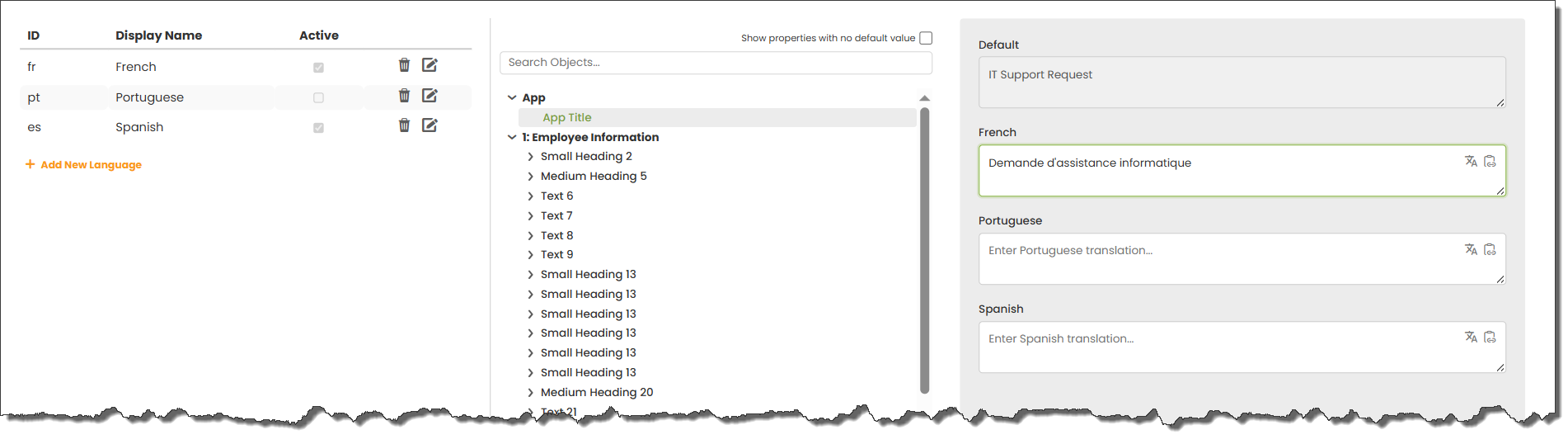
Task: Enable Show properties with no default value
Action: (926, 38)
